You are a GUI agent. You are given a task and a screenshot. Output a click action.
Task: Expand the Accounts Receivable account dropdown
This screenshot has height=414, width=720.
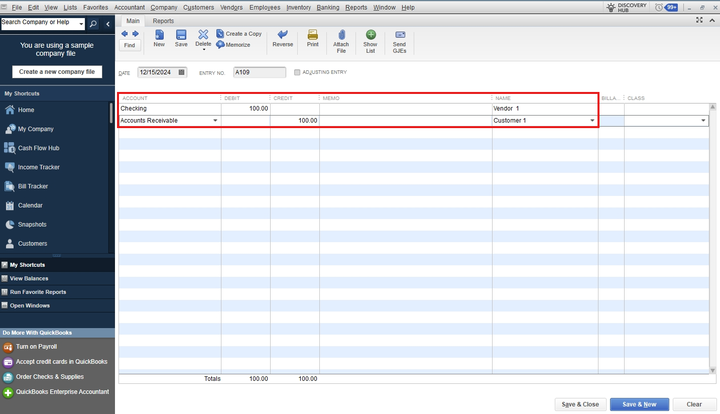click(215, 121)
